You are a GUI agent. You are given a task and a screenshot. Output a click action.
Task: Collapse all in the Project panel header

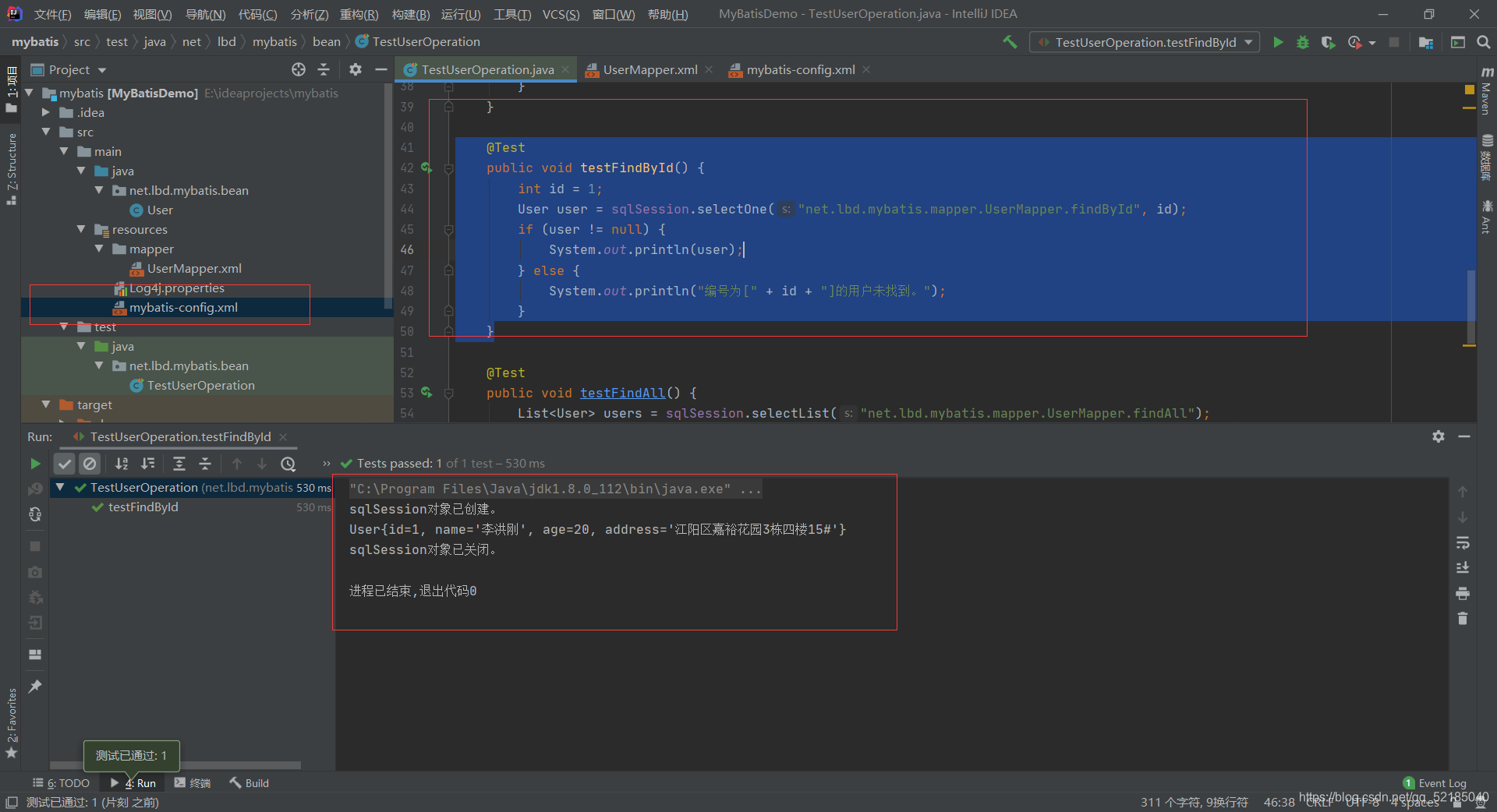324,69
